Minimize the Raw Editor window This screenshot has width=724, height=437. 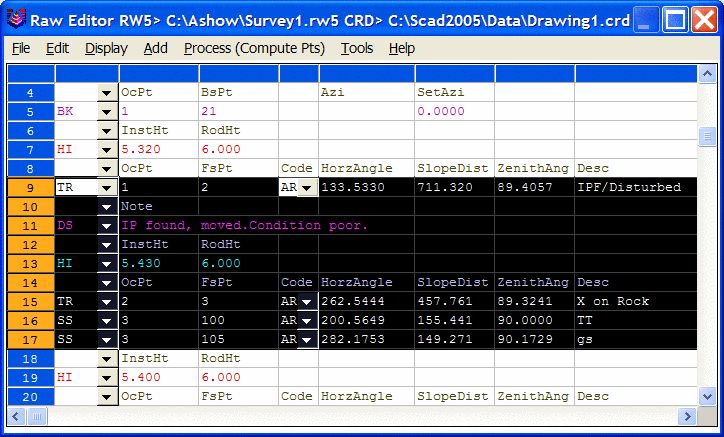pos(646,20)
